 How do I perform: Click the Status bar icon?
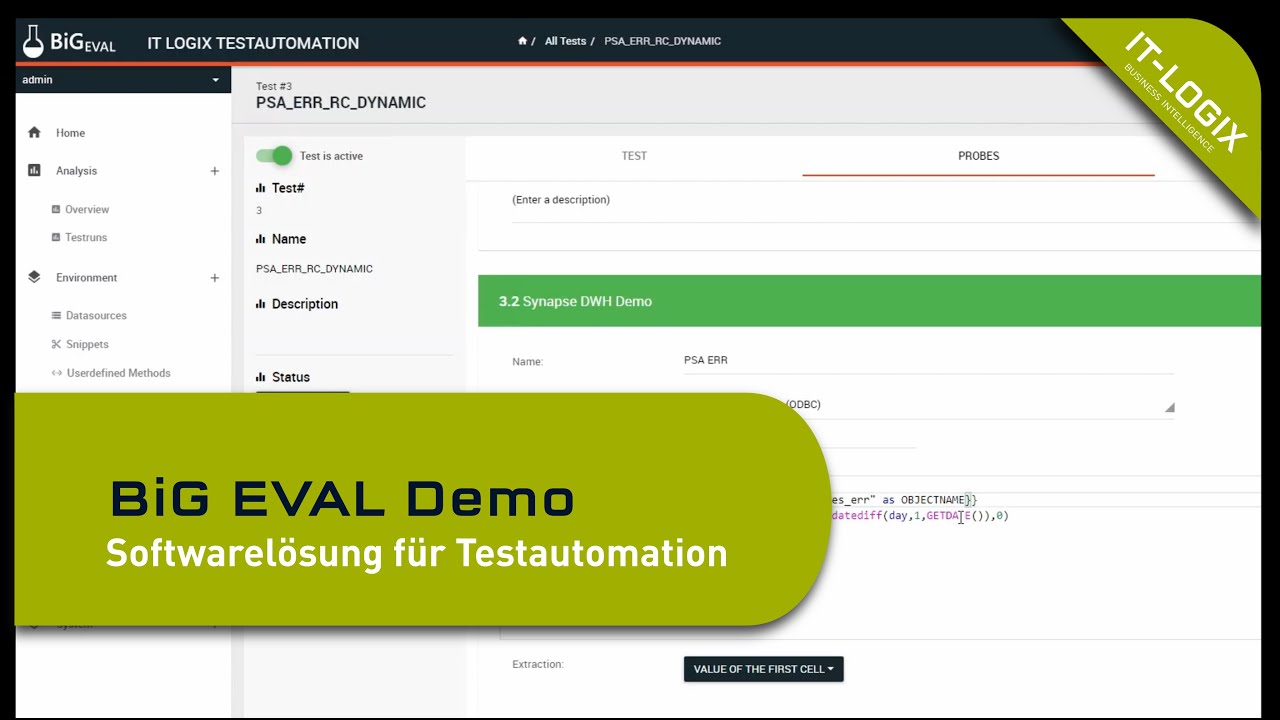click(261, 377)
